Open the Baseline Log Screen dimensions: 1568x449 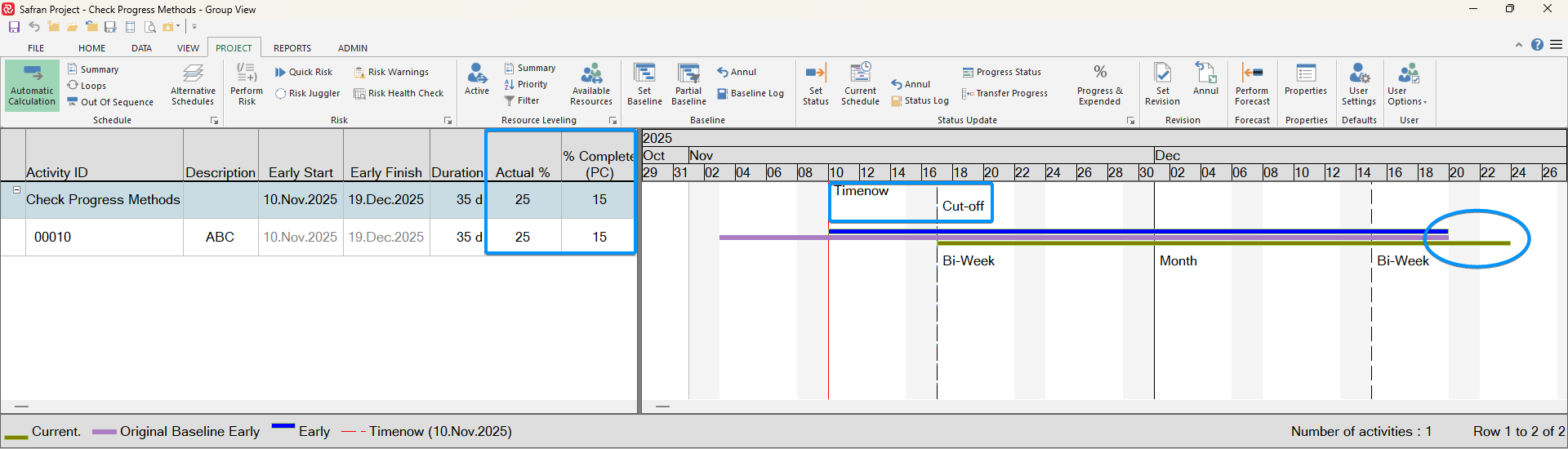click(x=750, y=93)
